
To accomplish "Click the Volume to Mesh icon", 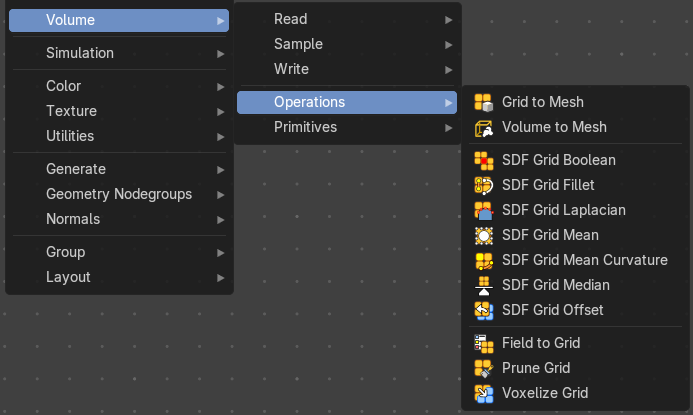I will [x=484, y=127].
